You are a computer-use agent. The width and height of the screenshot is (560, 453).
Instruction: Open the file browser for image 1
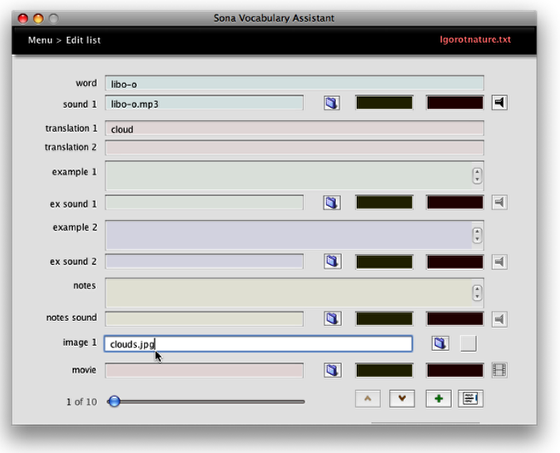coord(440,344)
